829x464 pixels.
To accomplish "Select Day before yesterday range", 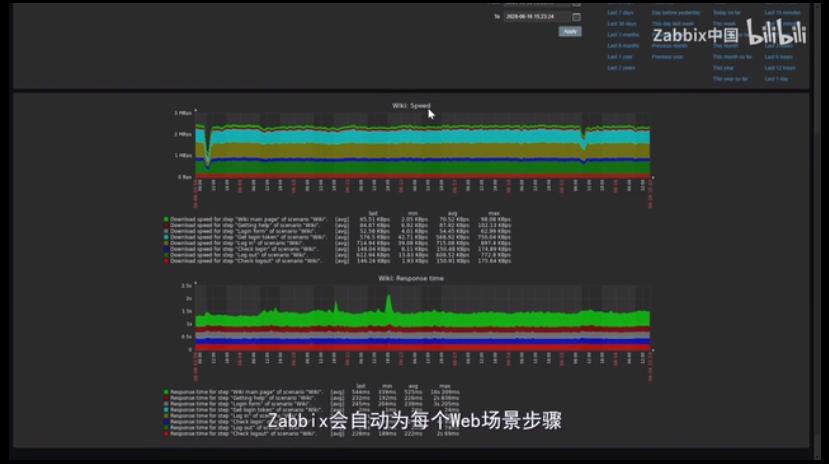I will [676, 13].
